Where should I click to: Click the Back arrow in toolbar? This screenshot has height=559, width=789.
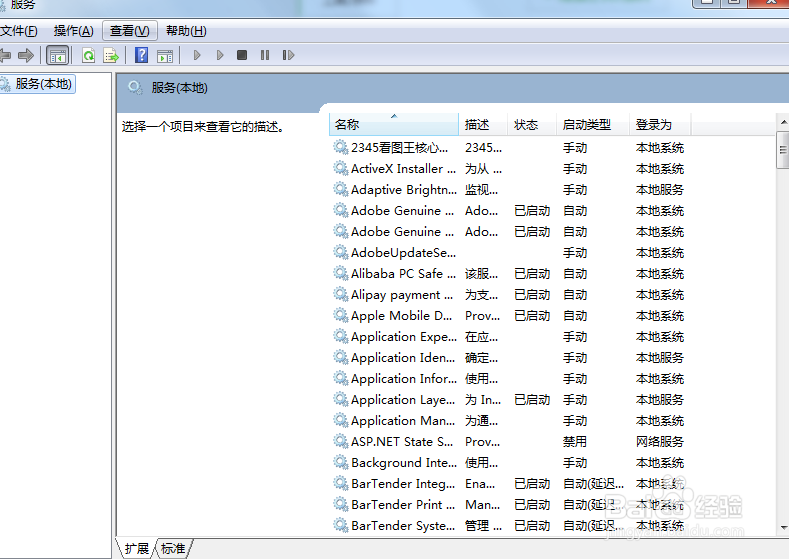5,55
